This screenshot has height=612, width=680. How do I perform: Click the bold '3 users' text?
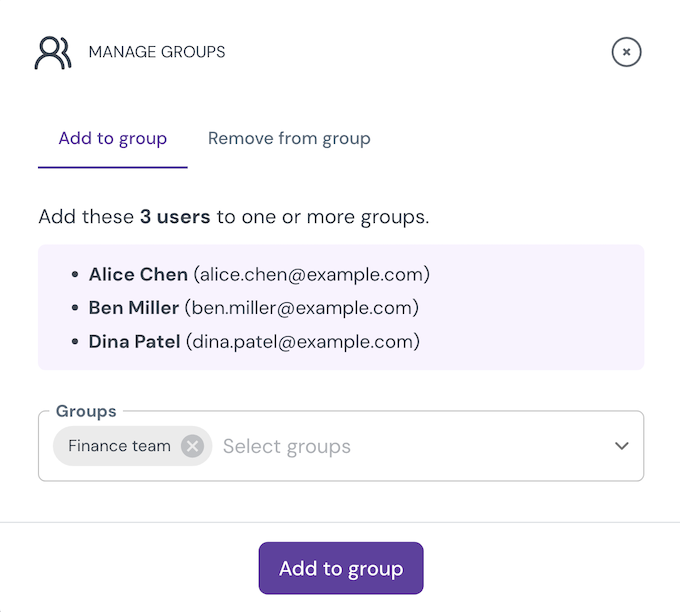pyautogui.click(x=175, y=216)
